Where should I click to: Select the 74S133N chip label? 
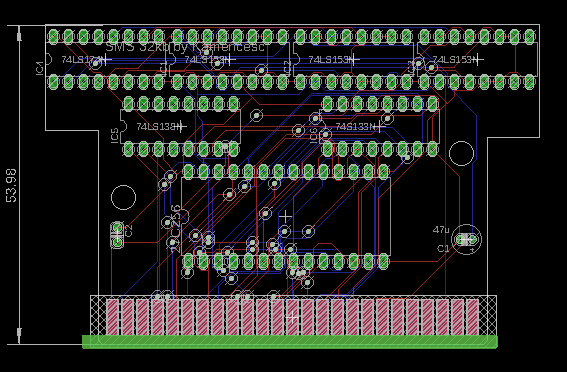(x=355, y=127)
